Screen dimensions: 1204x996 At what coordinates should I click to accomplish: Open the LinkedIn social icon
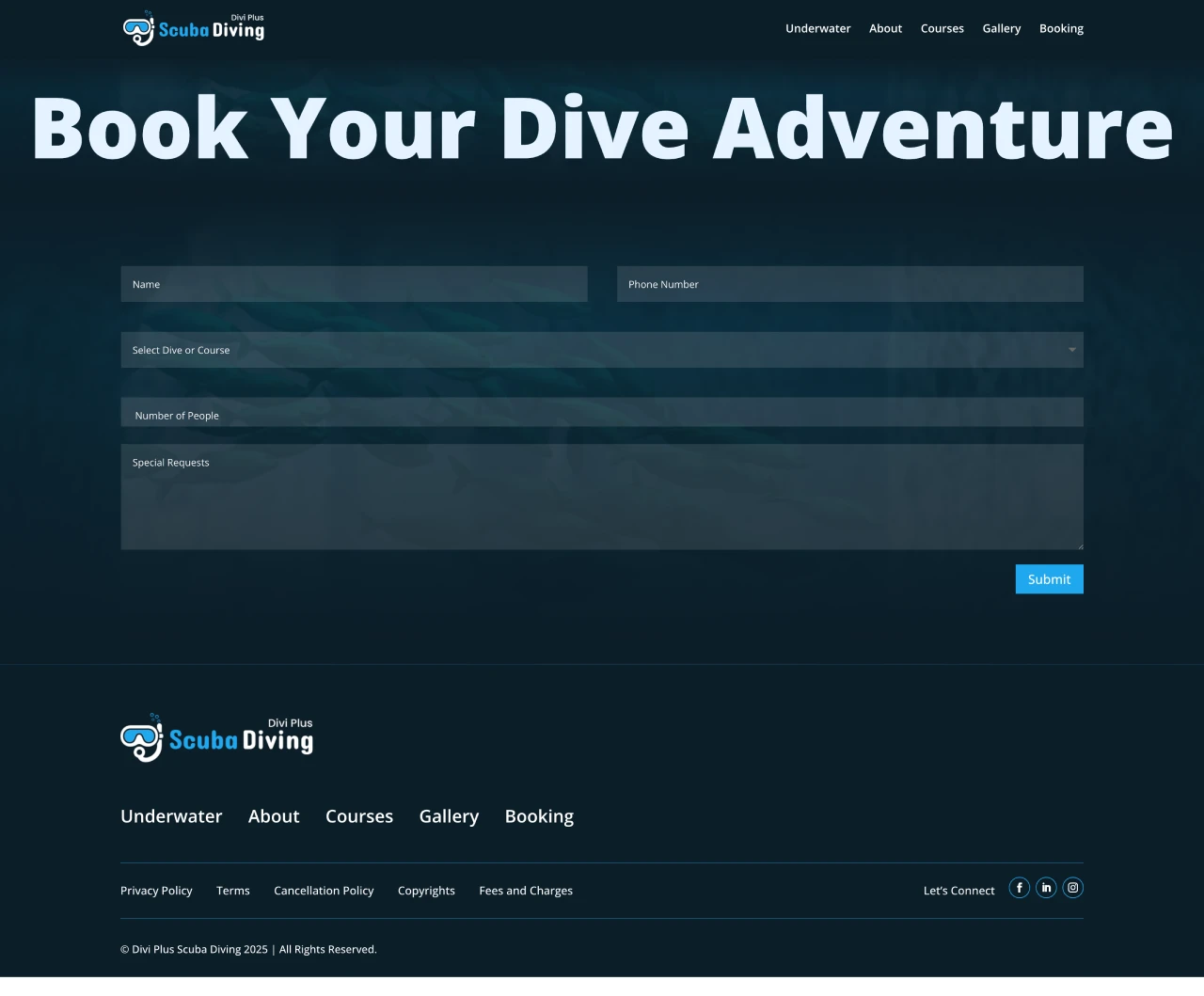pos(1046,888)
